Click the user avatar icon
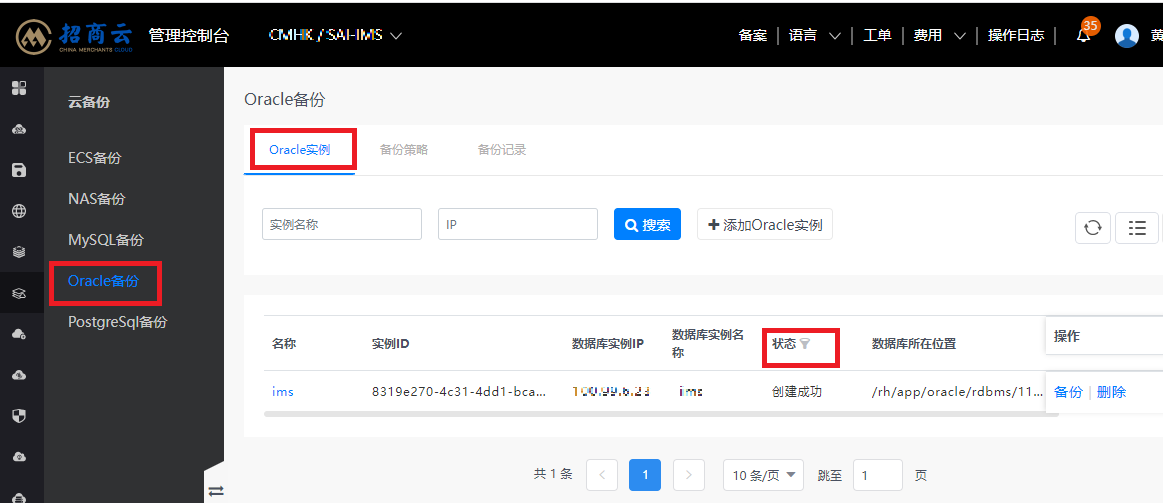Screen dimensions: 1163x503 tap(1127, 35)
